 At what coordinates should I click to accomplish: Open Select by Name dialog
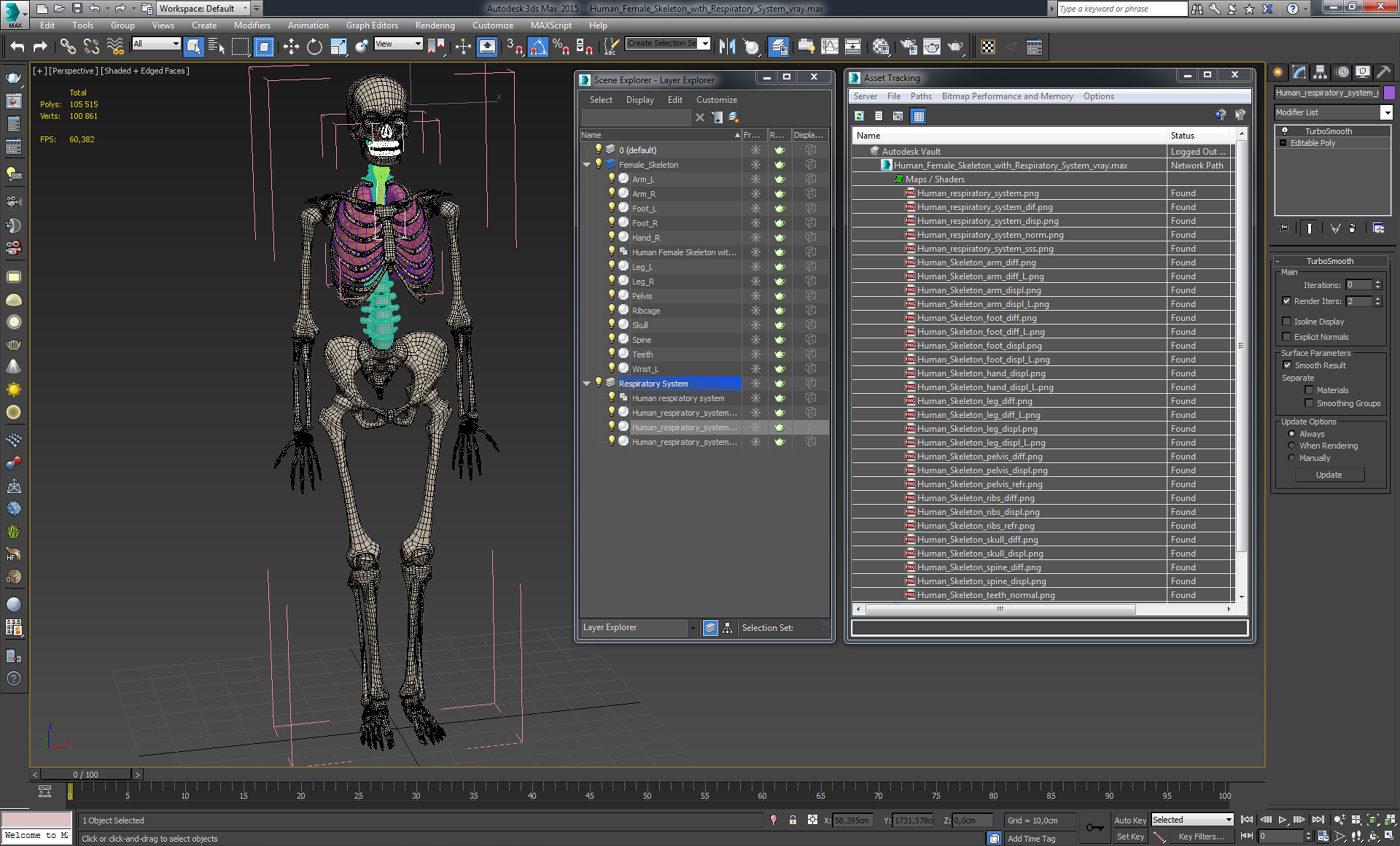217,47
